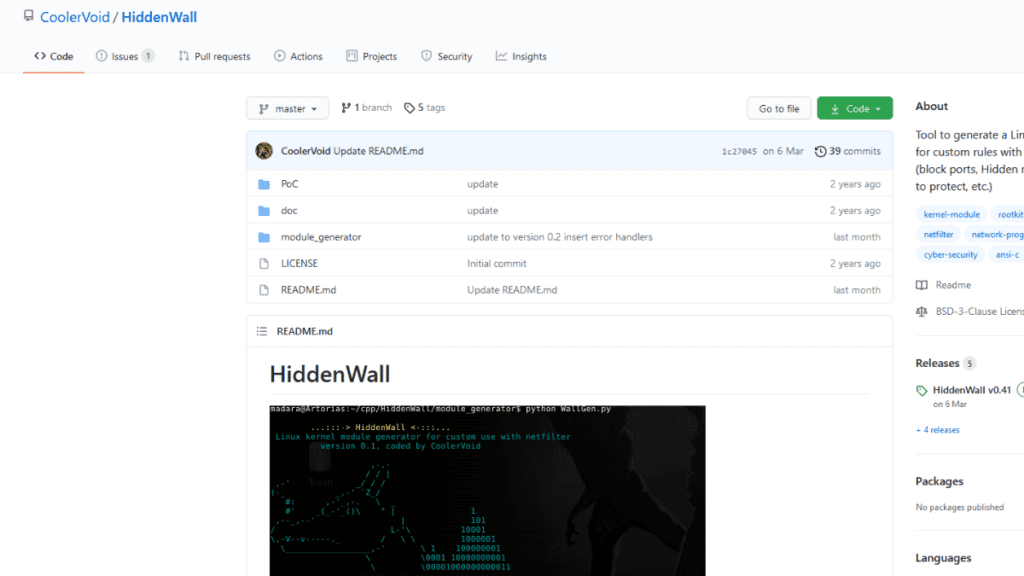
Task: Open the Initial commit message link
Action: (x=496, y=263)
